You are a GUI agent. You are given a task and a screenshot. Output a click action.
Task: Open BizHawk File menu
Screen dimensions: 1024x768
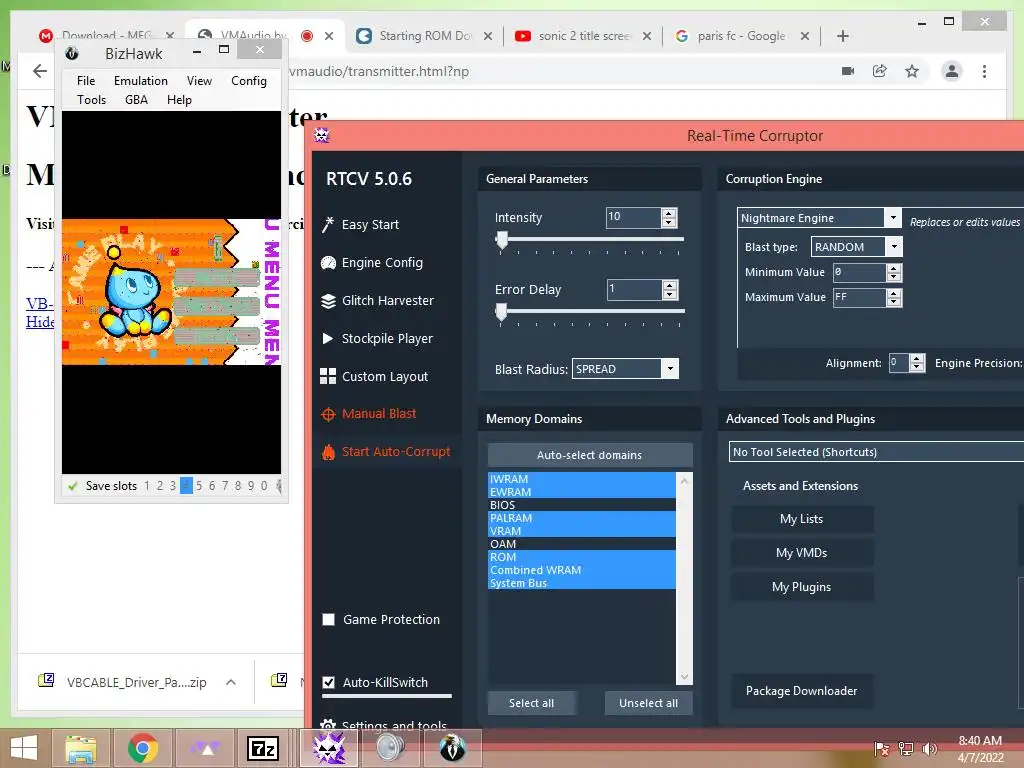coord(86,81)
